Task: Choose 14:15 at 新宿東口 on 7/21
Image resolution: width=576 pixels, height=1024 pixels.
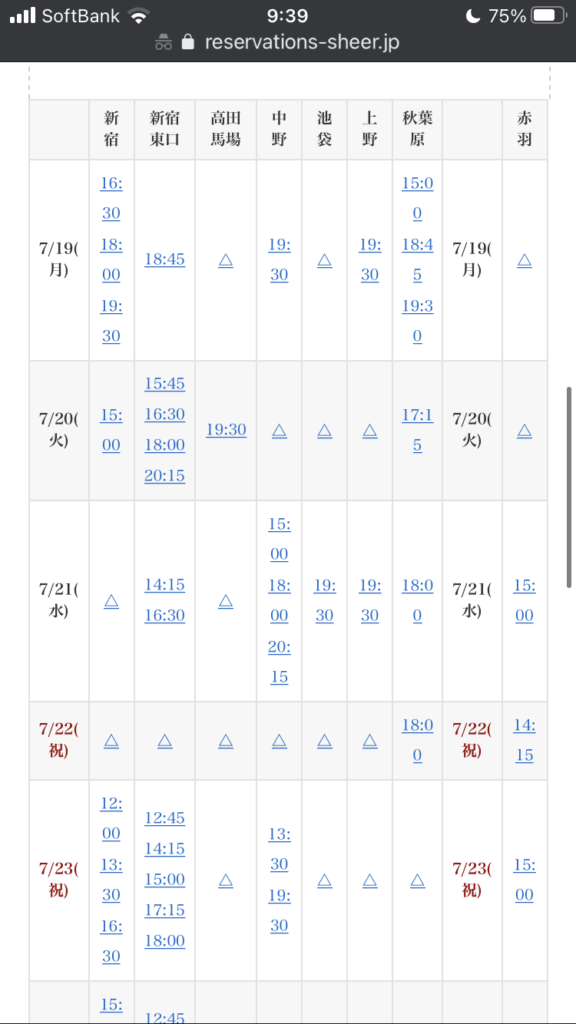Action: 165,585
